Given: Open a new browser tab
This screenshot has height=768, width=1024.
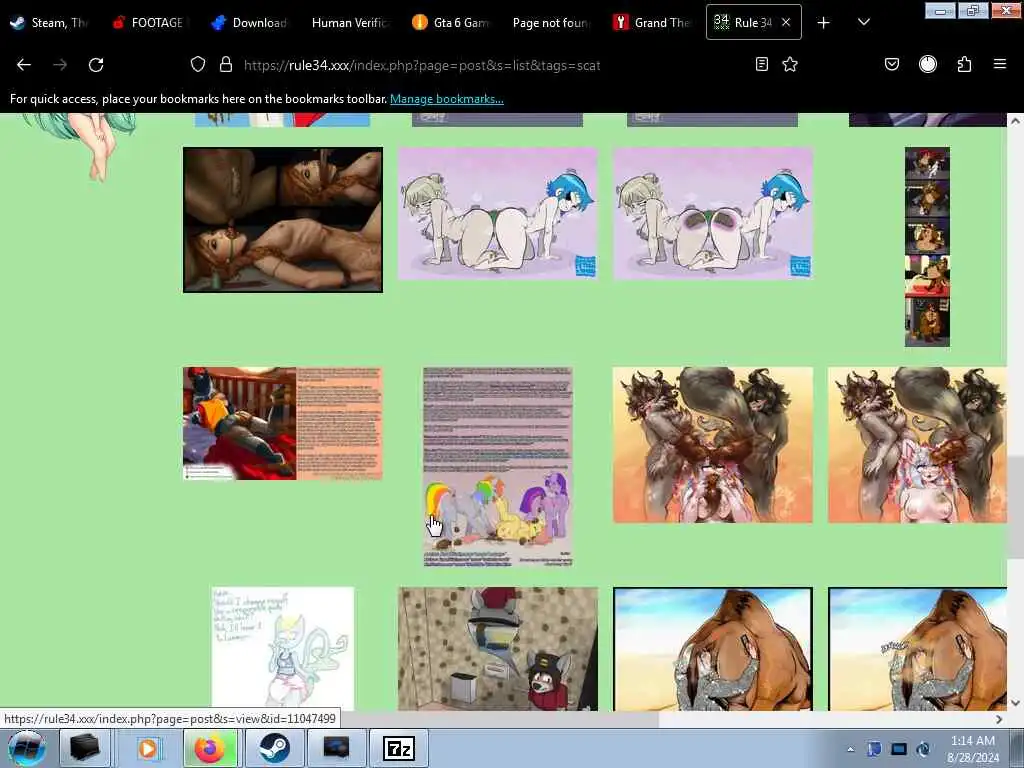Looking at the screenshot, I should [824, 23].
